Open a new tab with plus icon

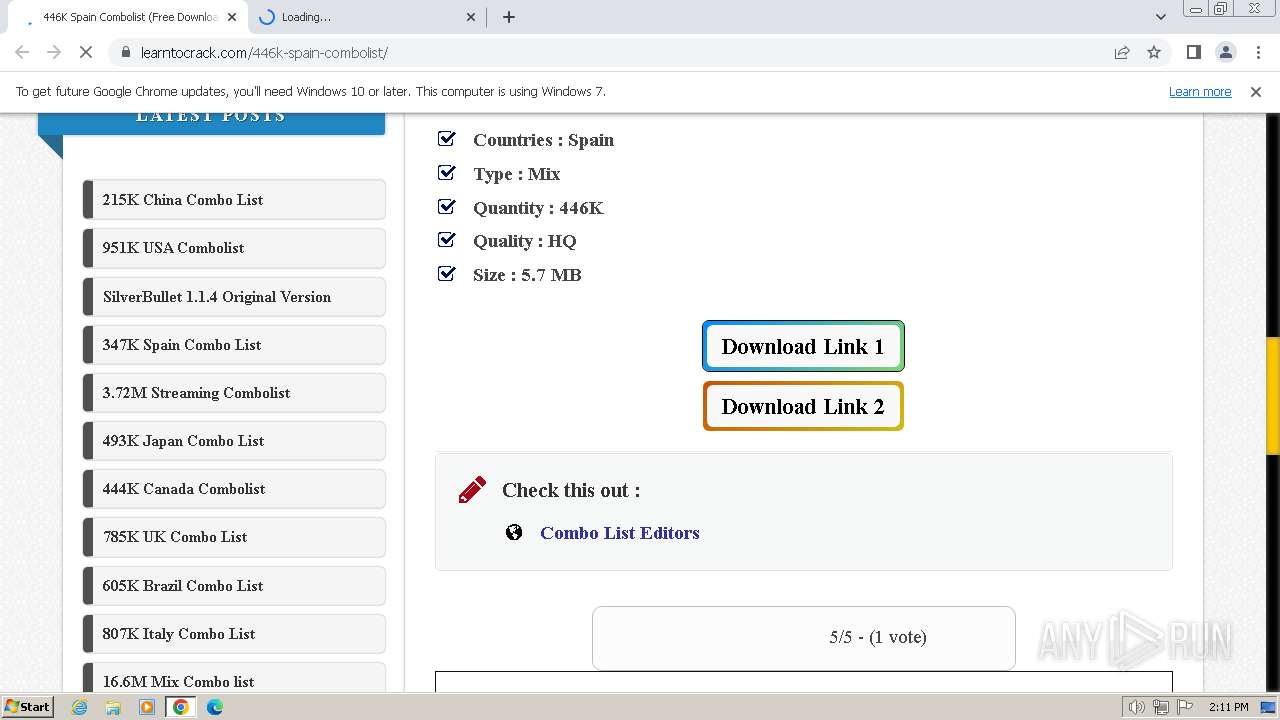[509, 17]
